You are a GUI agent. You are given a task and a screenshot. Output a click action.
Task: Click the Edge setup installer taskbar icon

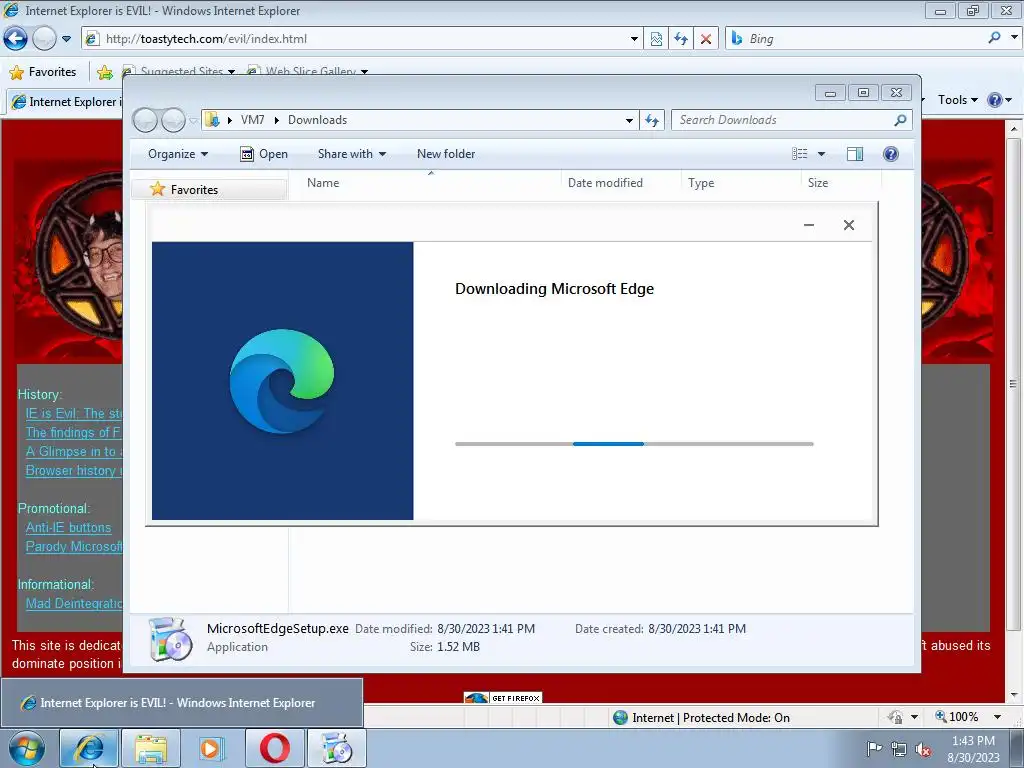[x=337, y=748]
